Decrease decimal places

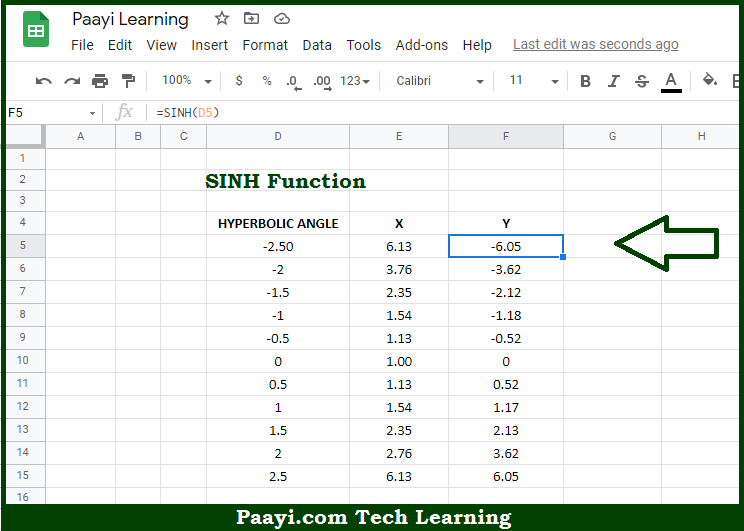tap(294, 82)
